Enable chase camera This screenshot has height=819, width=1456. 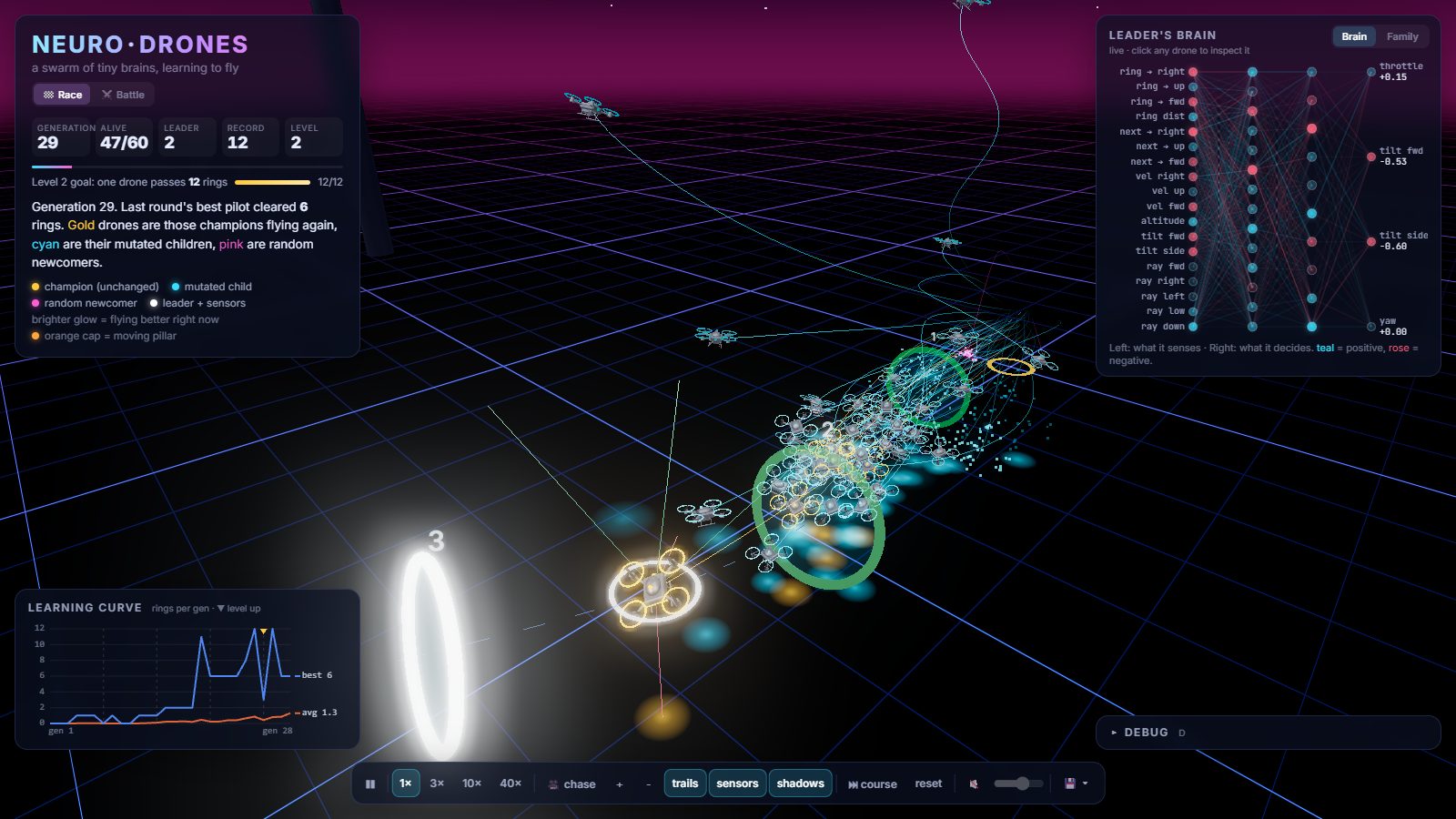tap(572, 784)
